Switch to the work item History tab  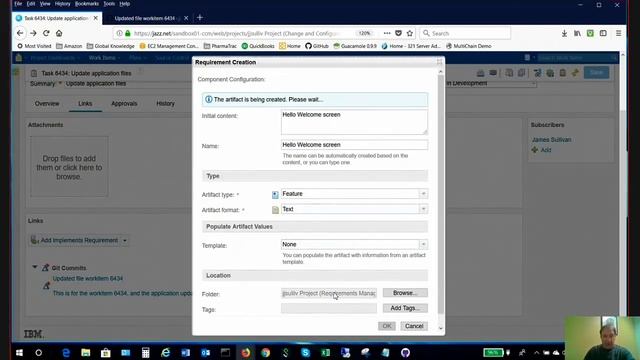(x=165, y=104)
